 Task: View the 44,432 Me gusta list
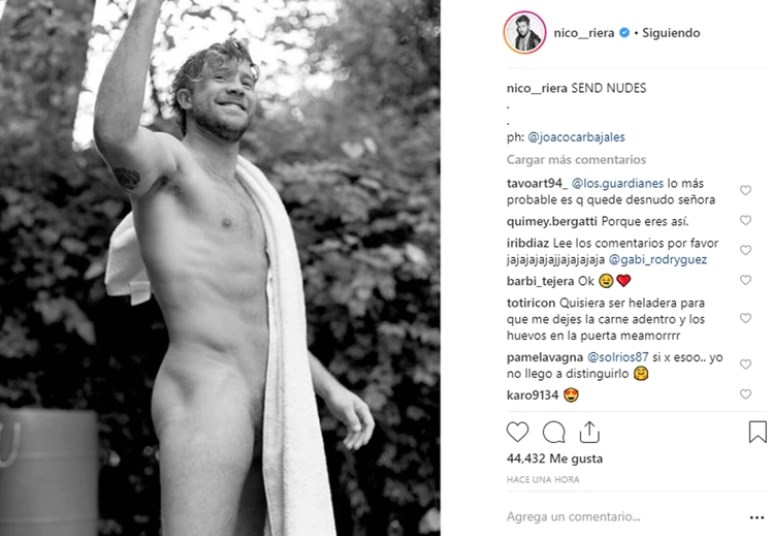[x=554, y=459]
